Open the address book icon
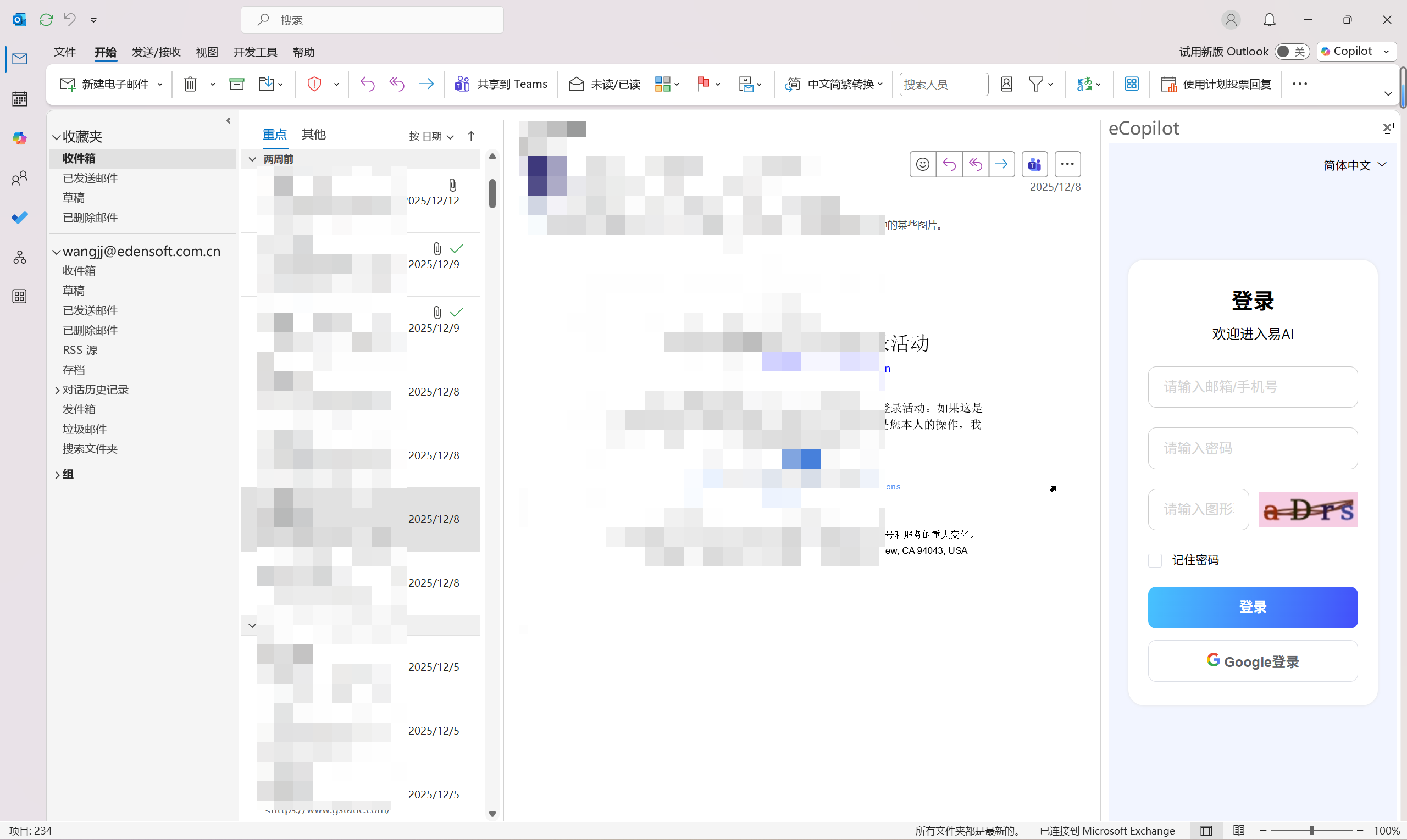 [1006, 85]
